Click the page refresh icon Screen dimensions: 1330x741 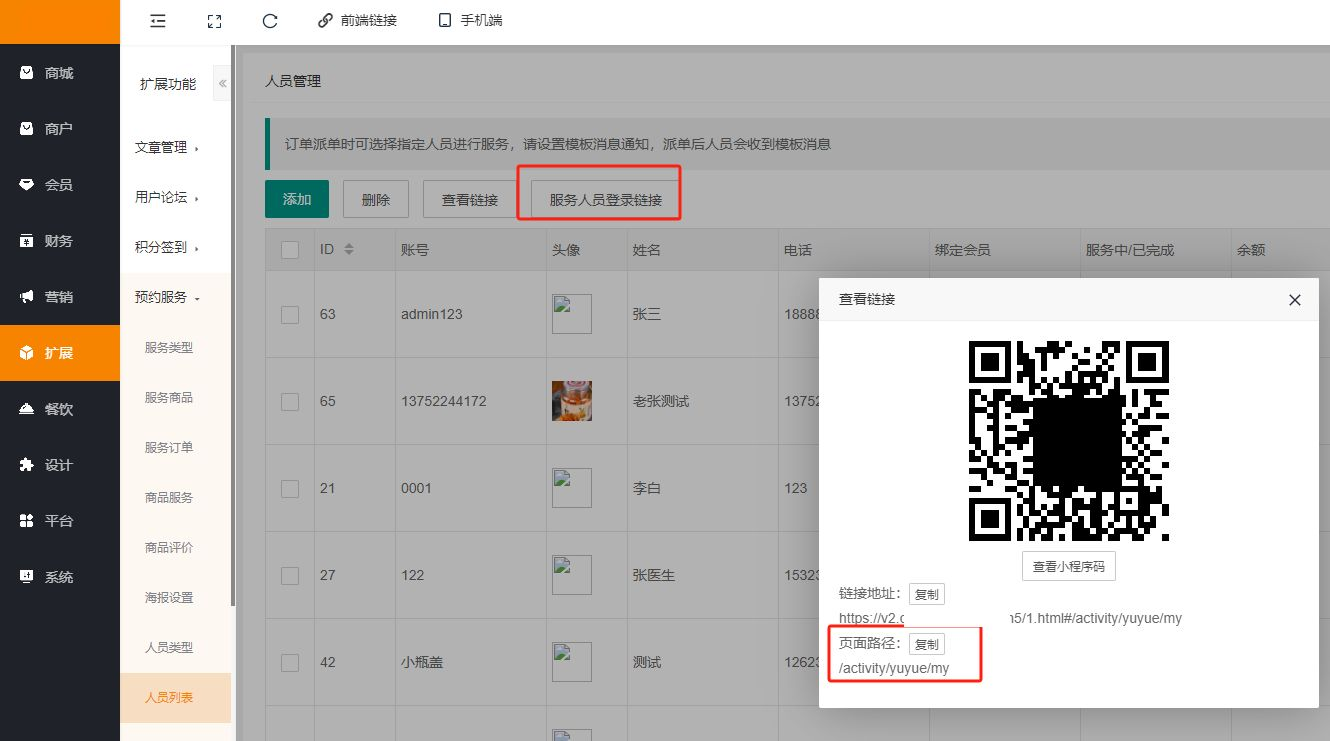269,21
